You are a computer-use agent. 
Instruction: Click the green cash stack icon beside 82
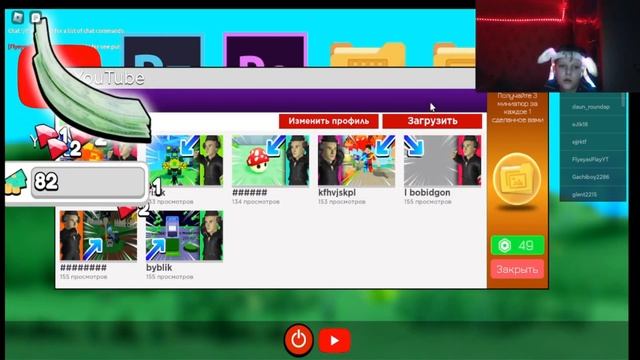coord(16,182)
